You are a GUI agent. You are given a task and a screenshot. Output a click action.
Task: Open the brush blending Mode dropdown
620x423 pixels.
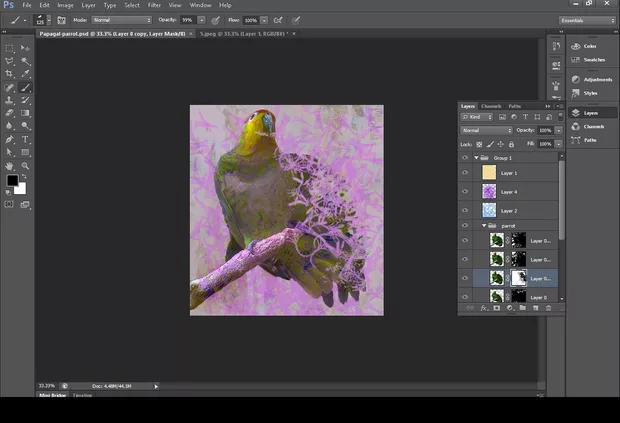[x=121, y=20]
